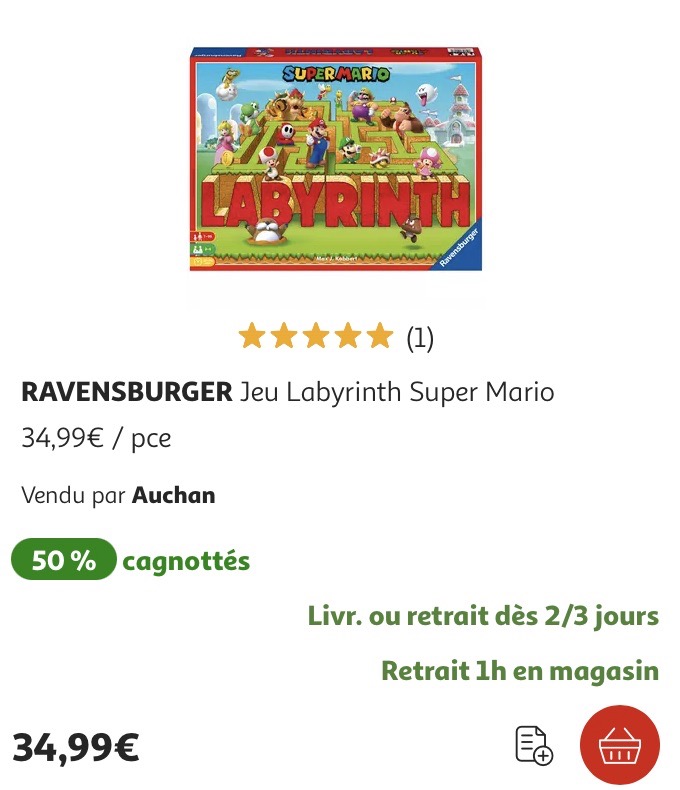This screenshot has width=680, height=790.
Task: Click the fifth rating star
Action: click(380, 337)
